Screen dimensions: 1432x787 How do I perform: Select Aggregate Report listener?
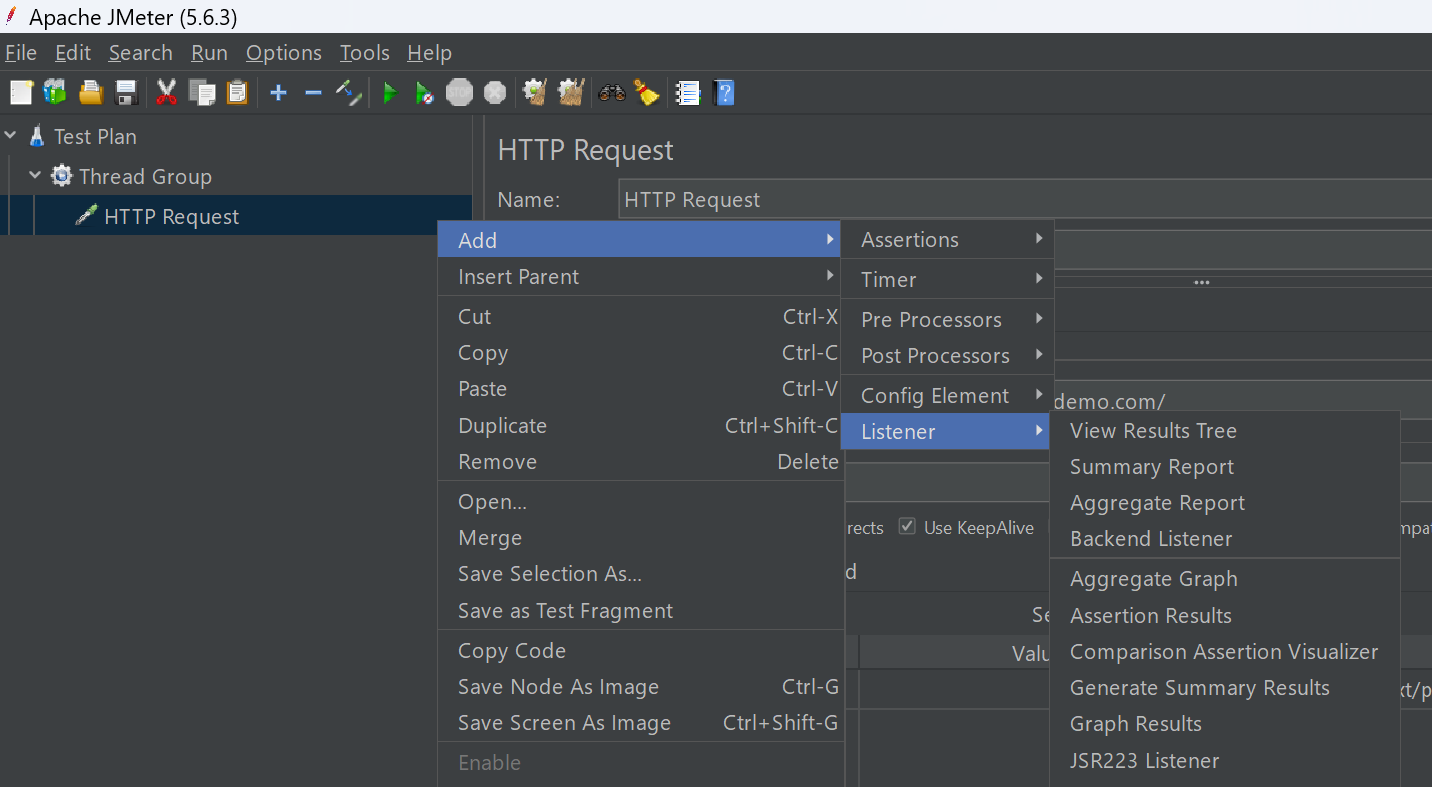click(x=1225, y=503)
